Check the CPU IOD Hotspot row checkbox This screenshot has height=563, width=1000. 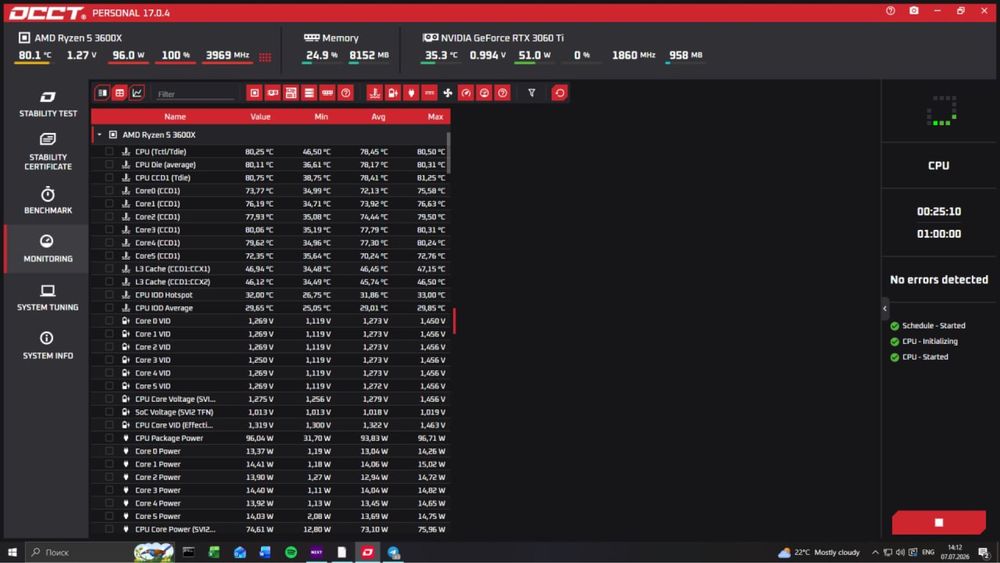[109, 295]
